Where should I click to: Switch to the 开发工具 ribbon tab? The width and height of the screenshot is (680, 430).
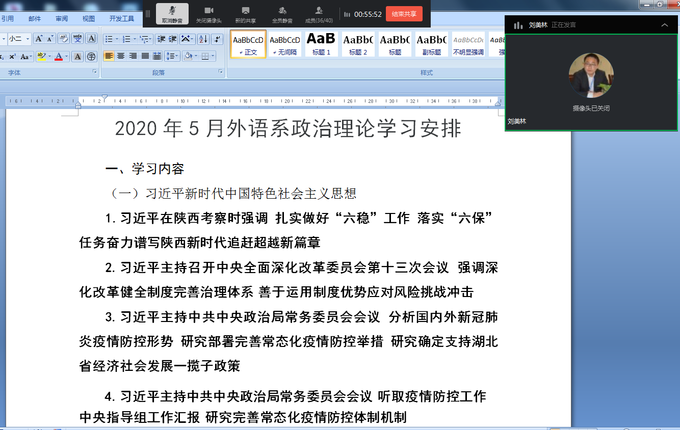[121, 18]
